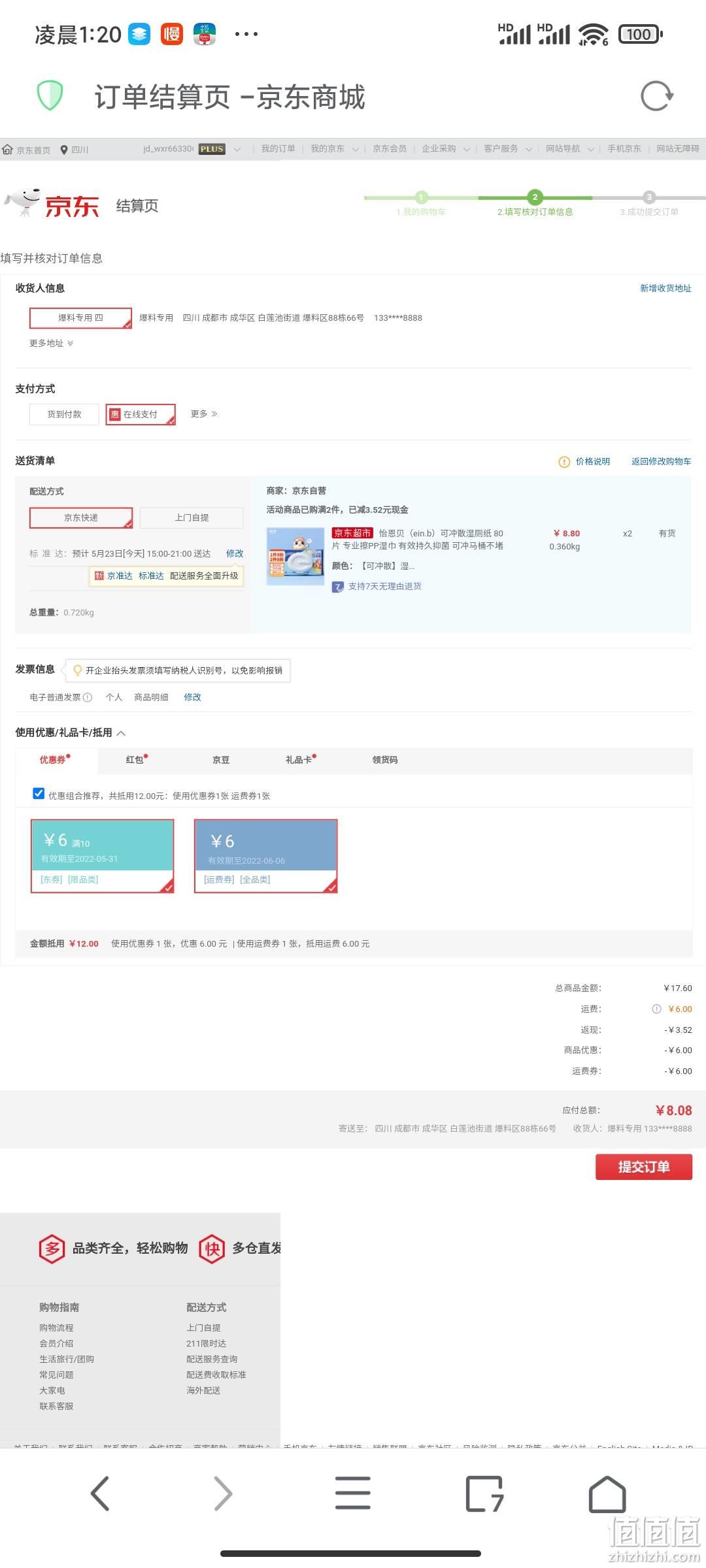This screenshot has width=706, height=1568.
Task: Click info icon next to 电子普通发票
Action: click(x=88, y=697)
